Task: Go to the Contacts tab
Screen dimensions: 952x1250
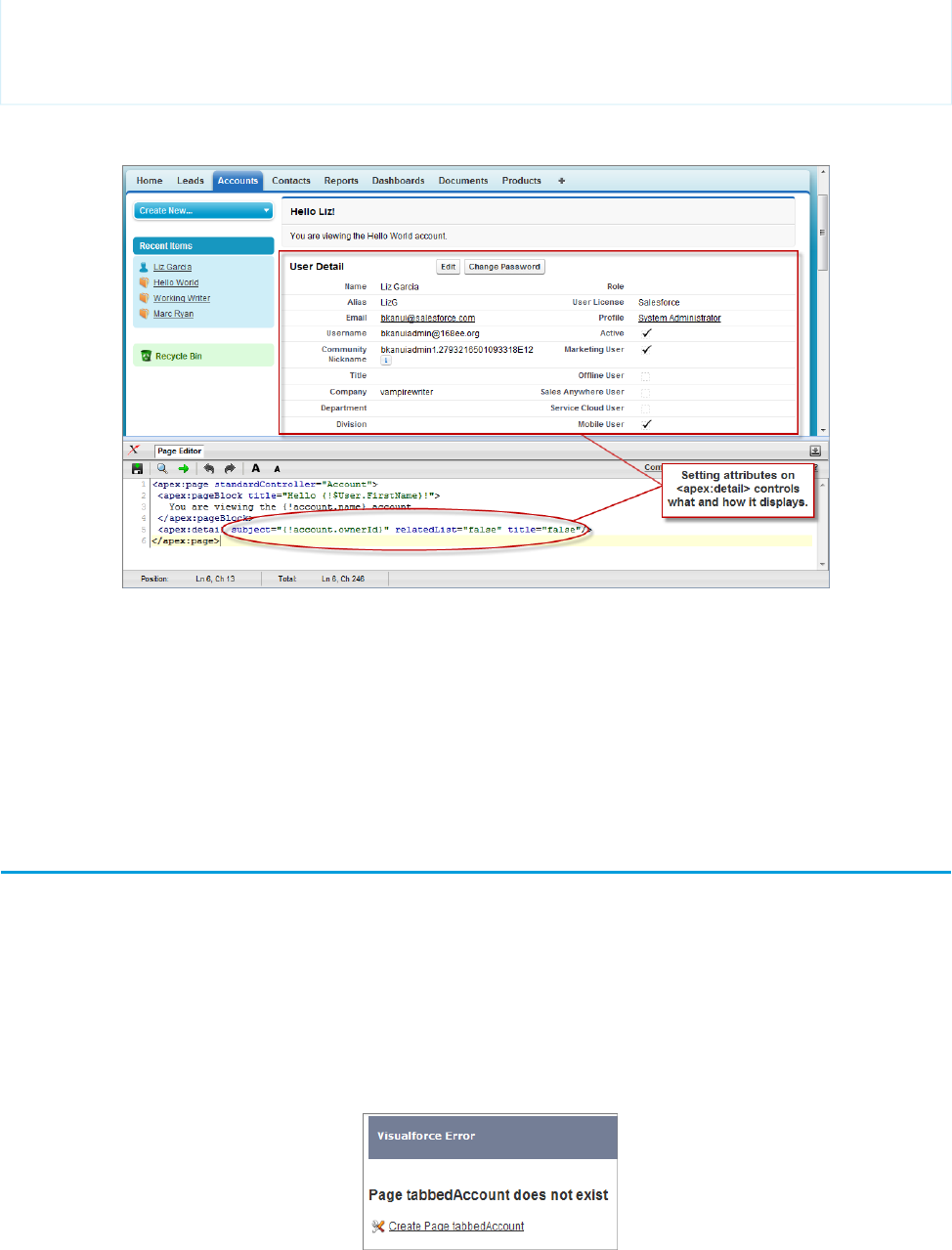Action: [x=291, y=181]
